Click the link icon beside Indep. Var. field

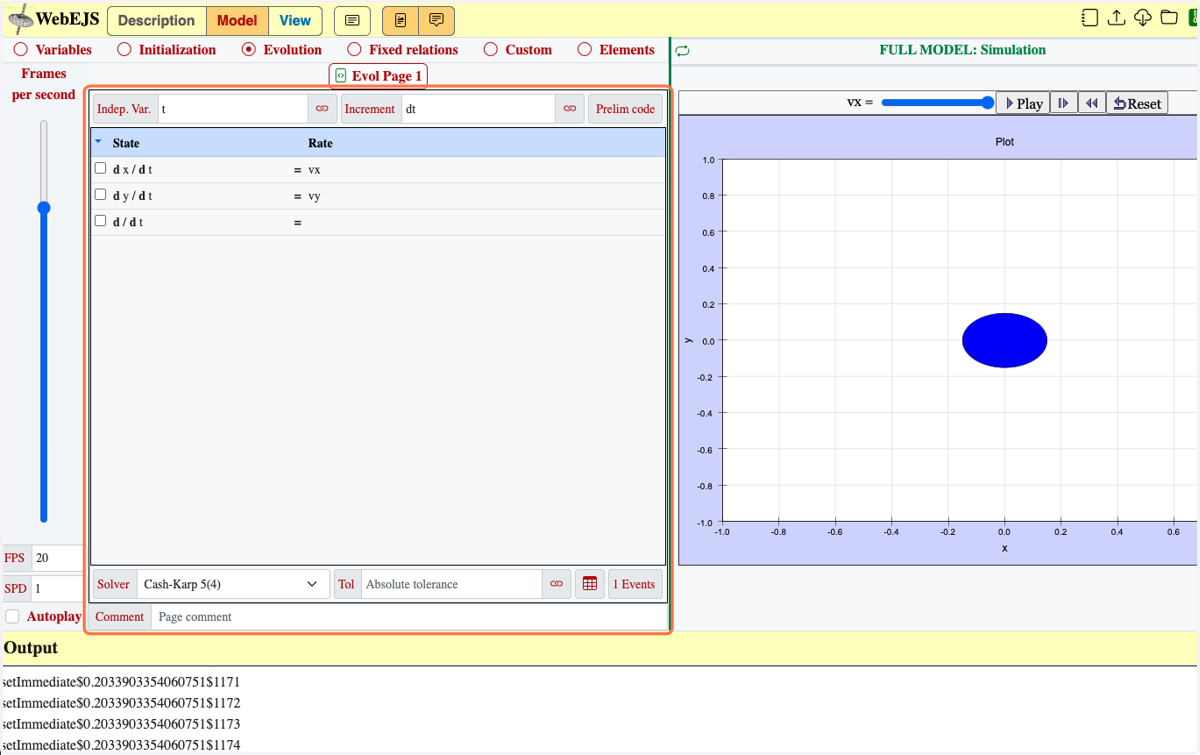(322, 109)
